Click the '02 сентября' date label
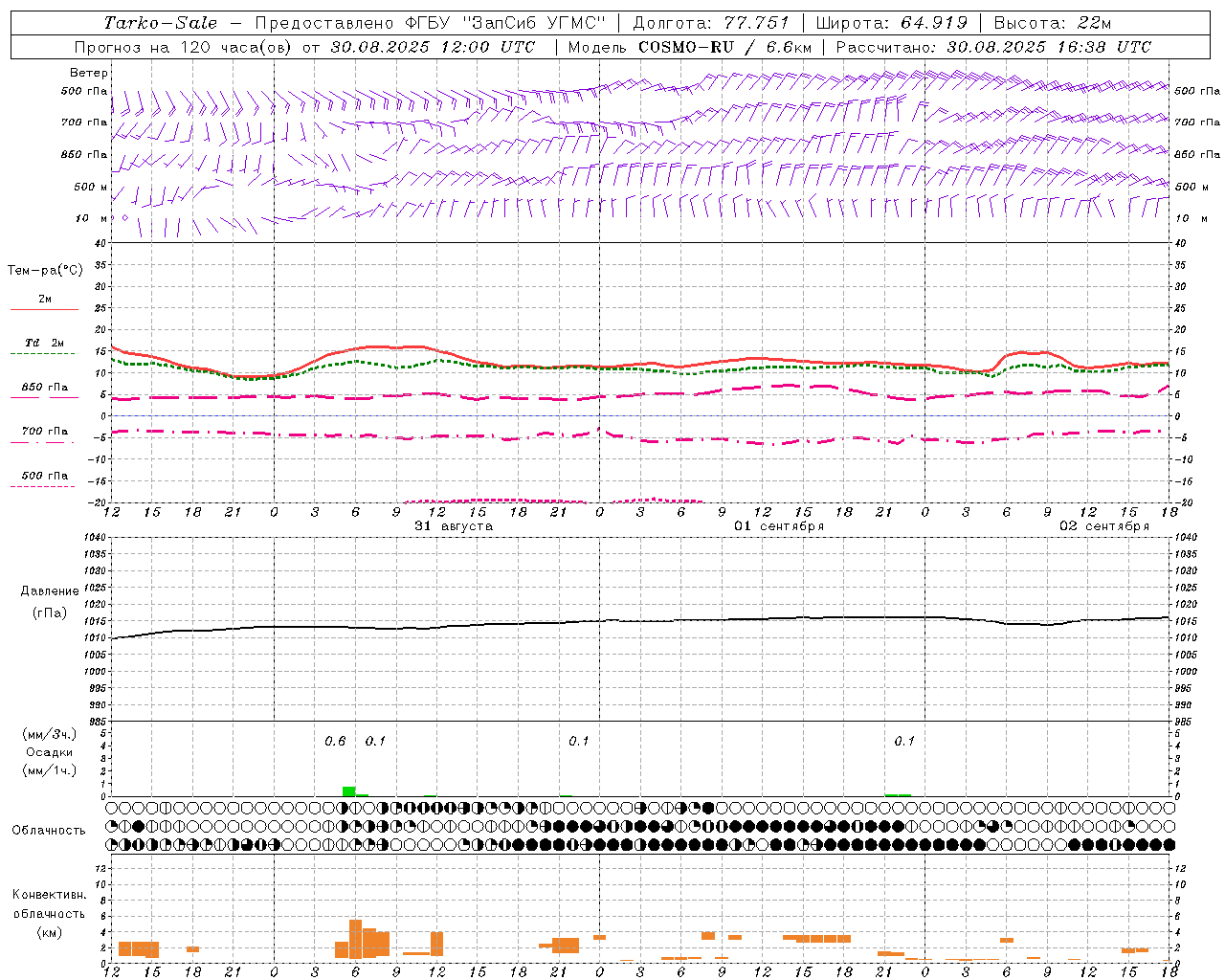 pos(1104,526)
